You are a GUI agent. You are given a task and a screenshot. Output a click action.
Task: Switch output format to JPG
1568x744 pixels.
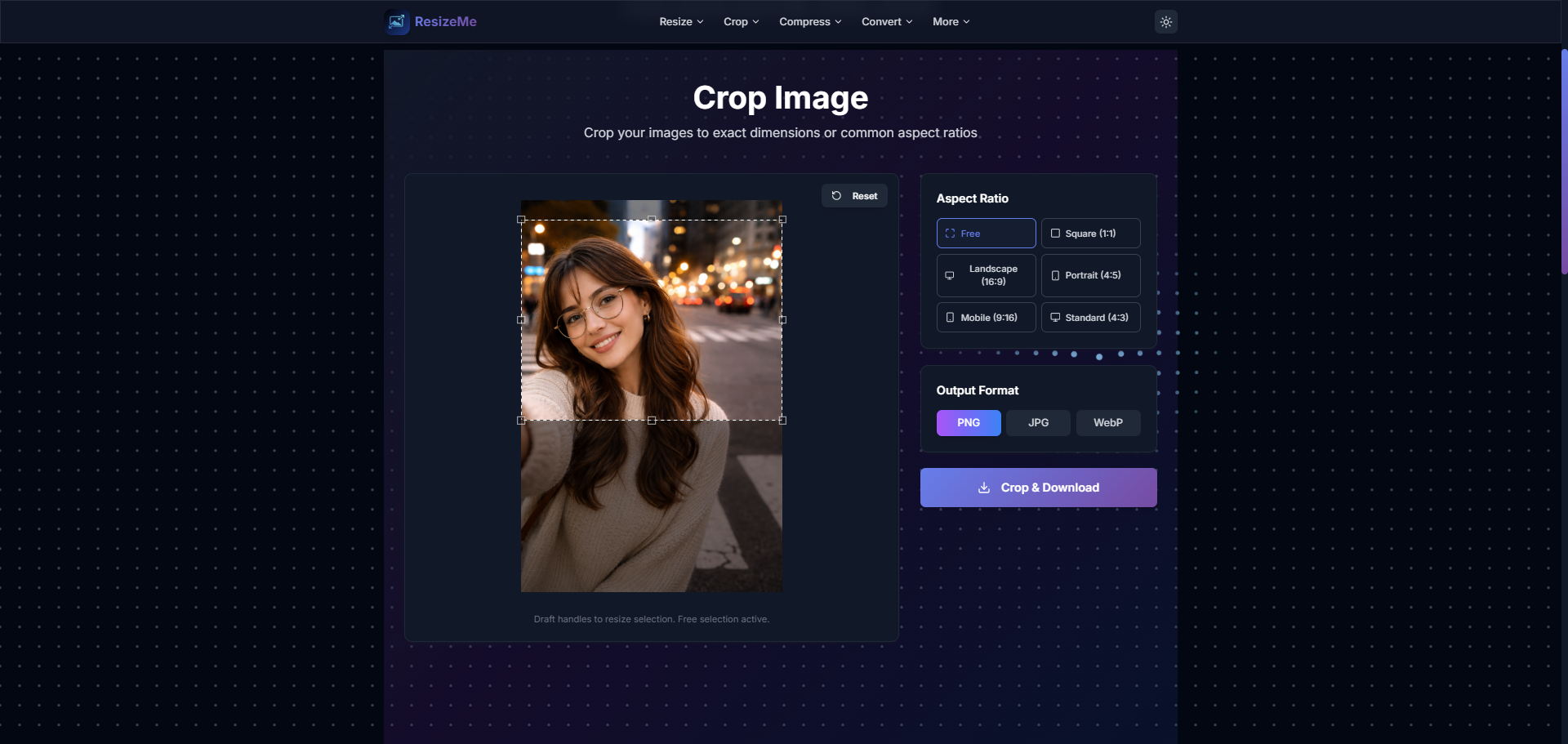click(x=1037, y=422)
